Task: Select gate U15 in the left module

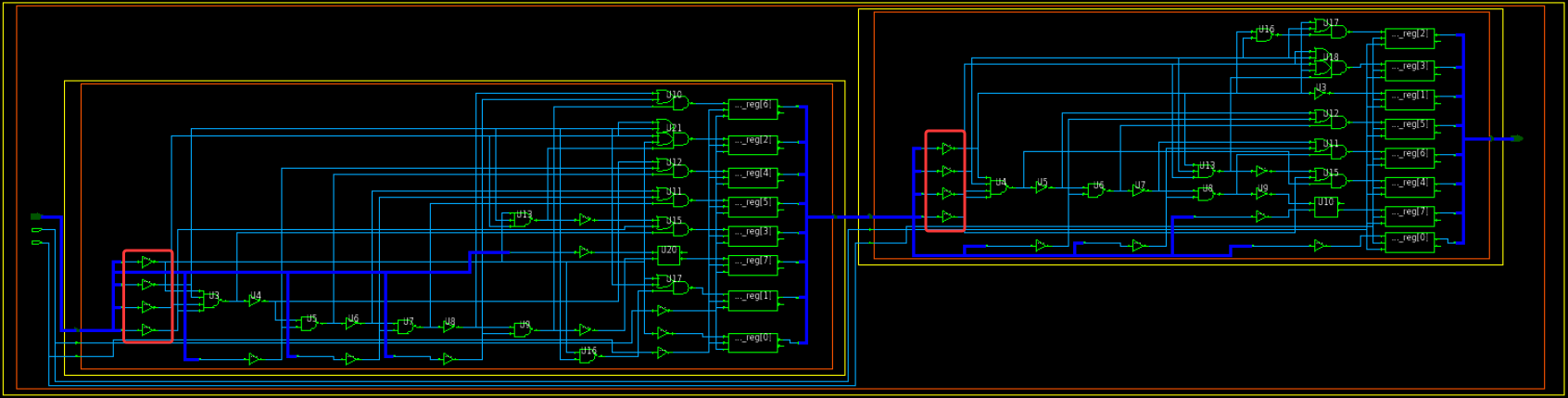Action: point(672,226)
